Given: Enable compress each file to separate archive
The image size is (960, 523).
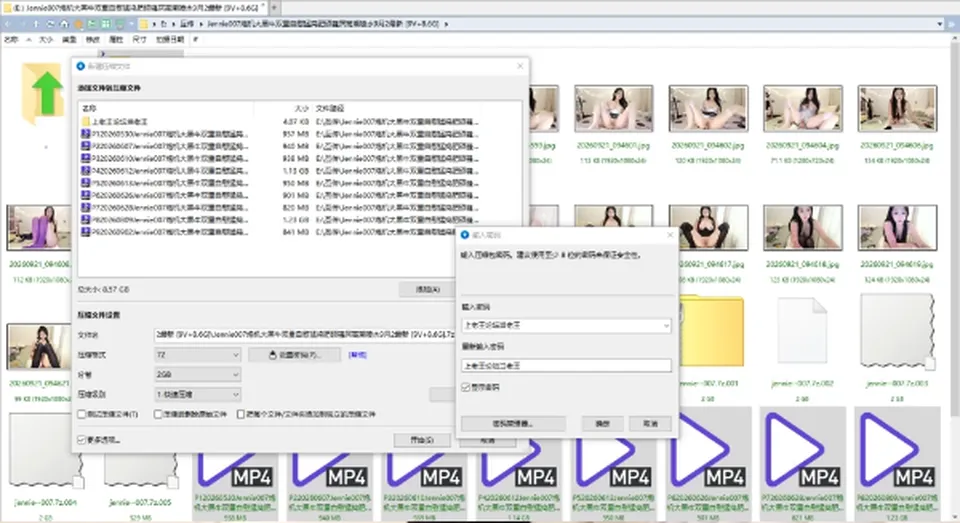Looking at the screenshot, I should pyautogui.click(x=241, y=415).
